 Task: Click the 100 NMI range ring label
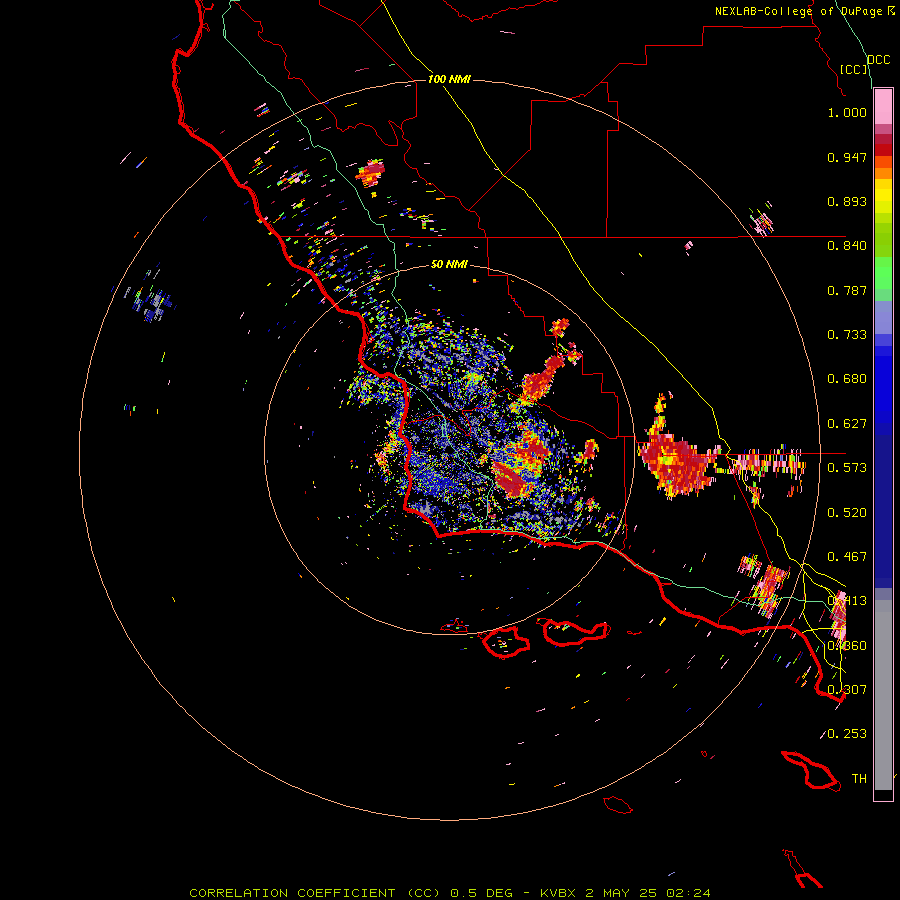click(x=449, y=79)
